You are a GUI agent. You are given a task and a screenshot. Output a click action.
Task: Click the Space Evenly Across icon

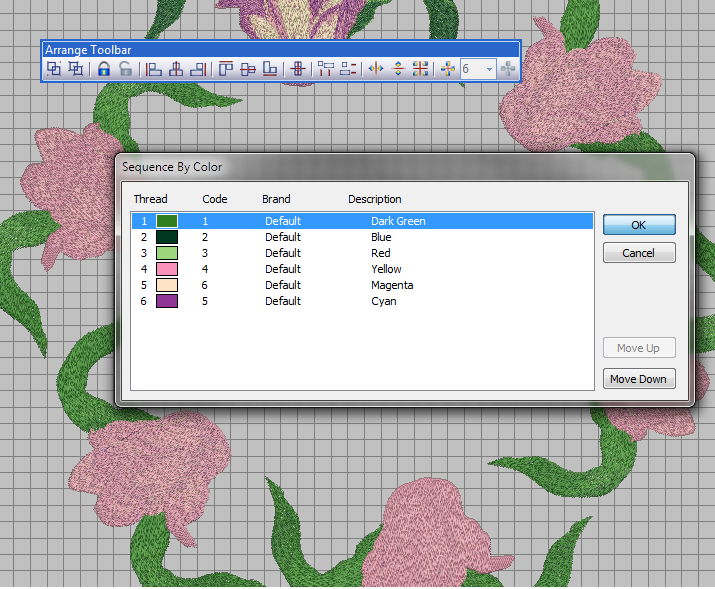[326, 69]
